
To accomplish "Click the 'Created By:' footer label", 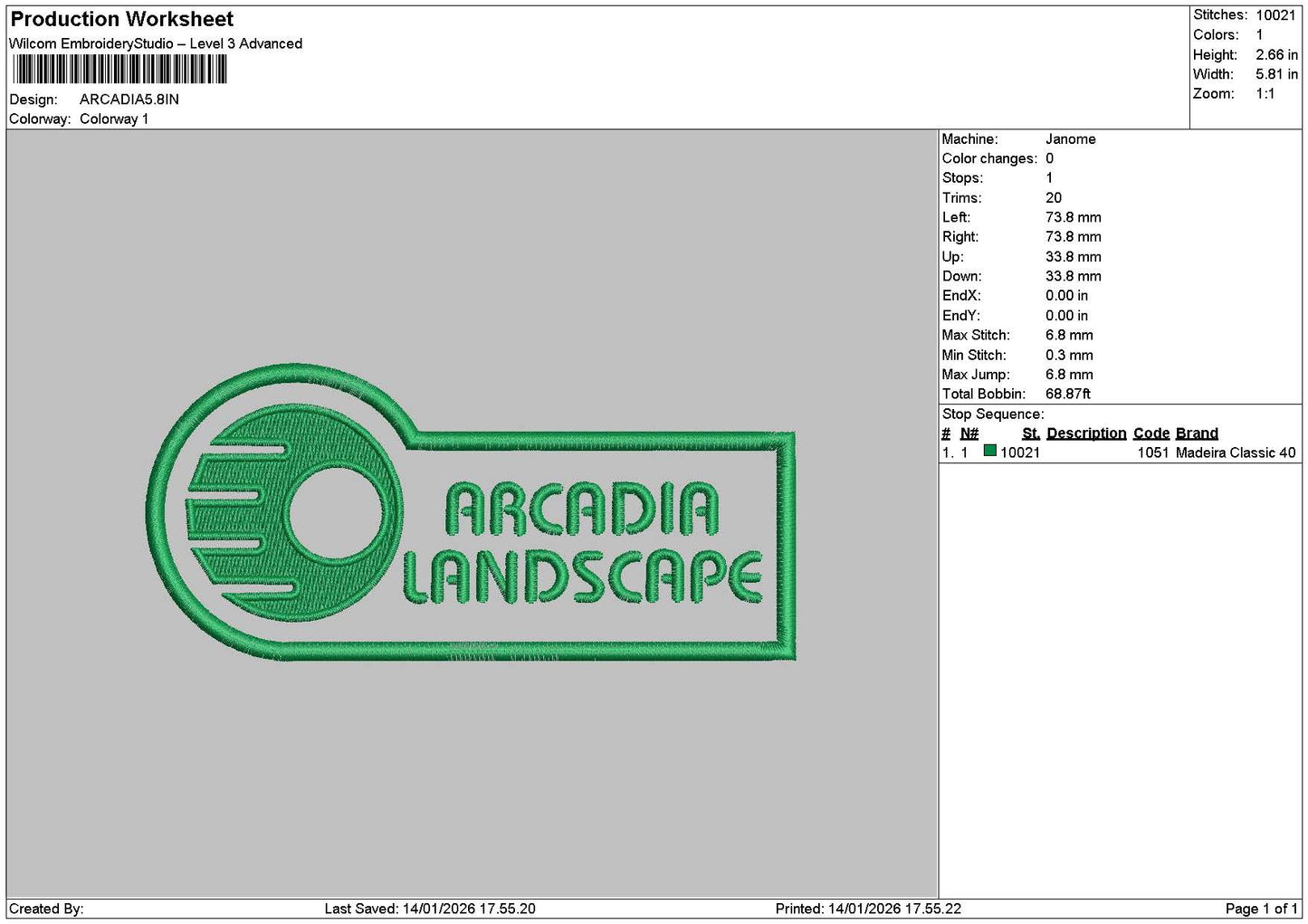I will pos(46,909).
